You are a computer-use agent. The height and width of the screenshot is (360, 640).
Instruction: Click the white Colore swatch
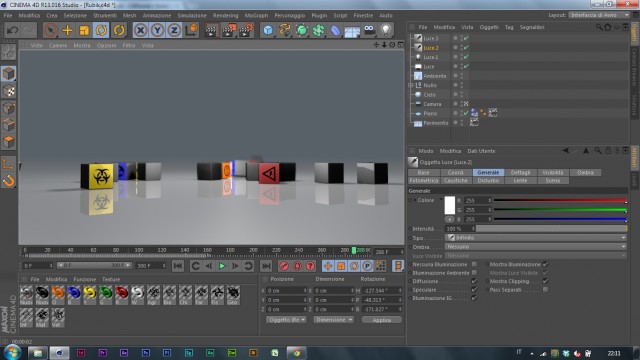click(x=449, y=205)
